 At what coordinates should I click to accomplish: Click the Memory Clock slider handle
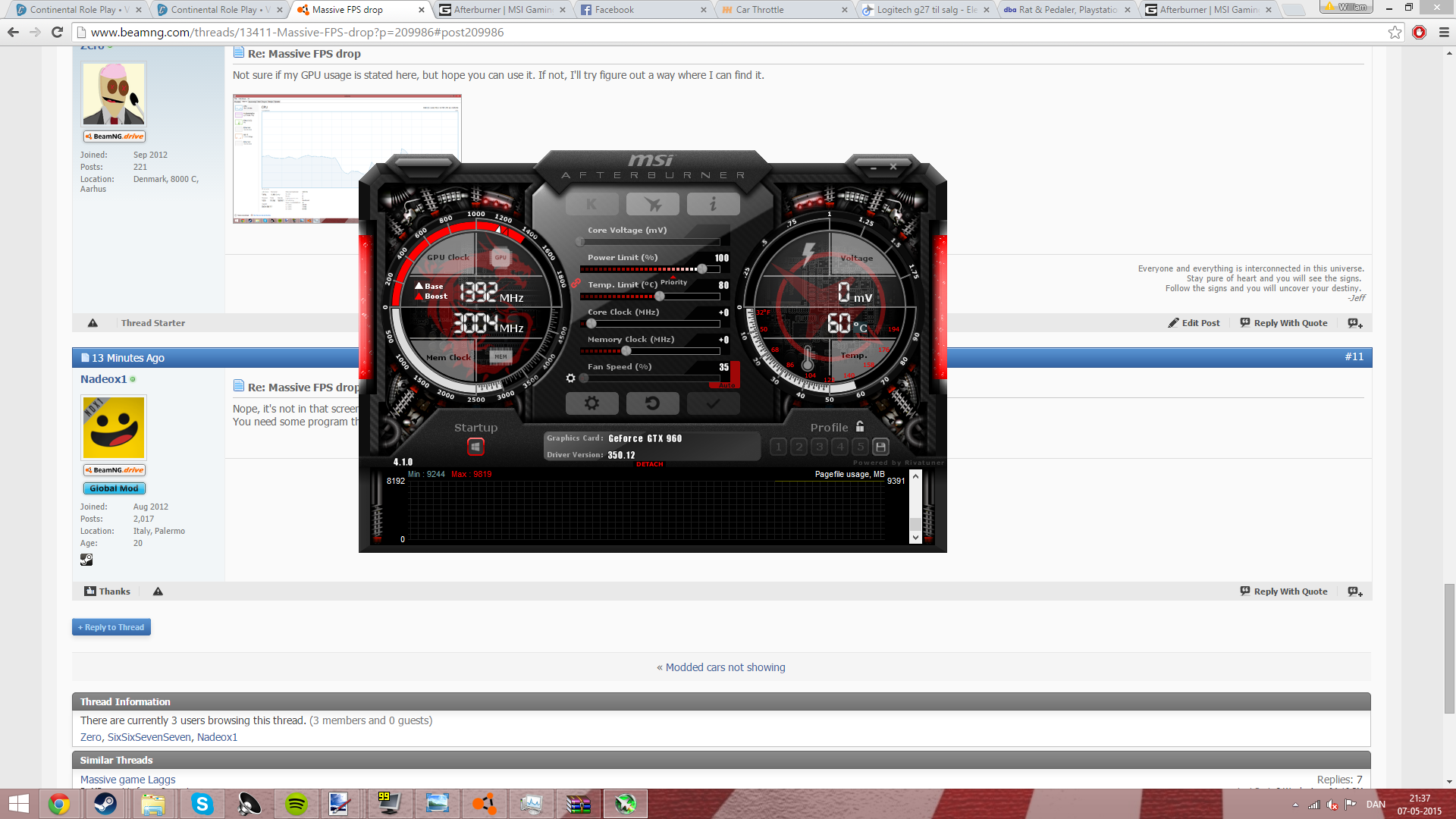click(x=626, y=351)
